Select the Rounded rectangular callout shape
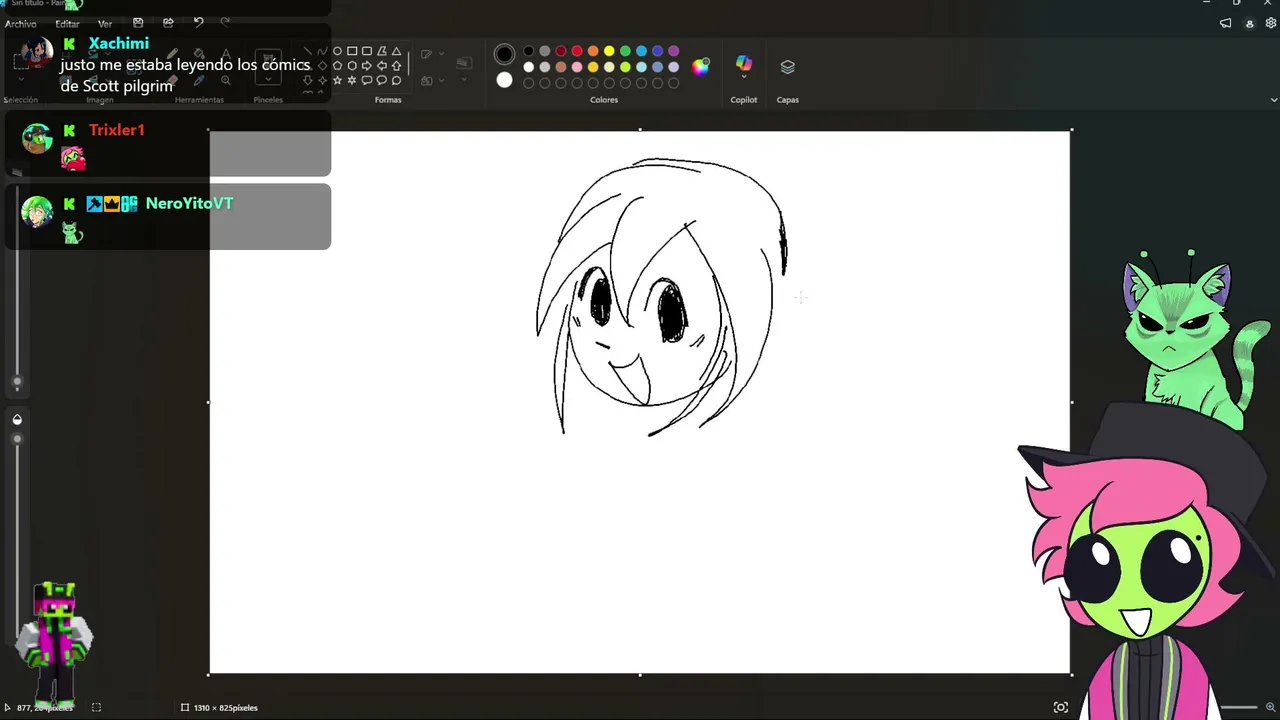The height and width of the screenshot is (720, 1280). click(x=367, y=81)
